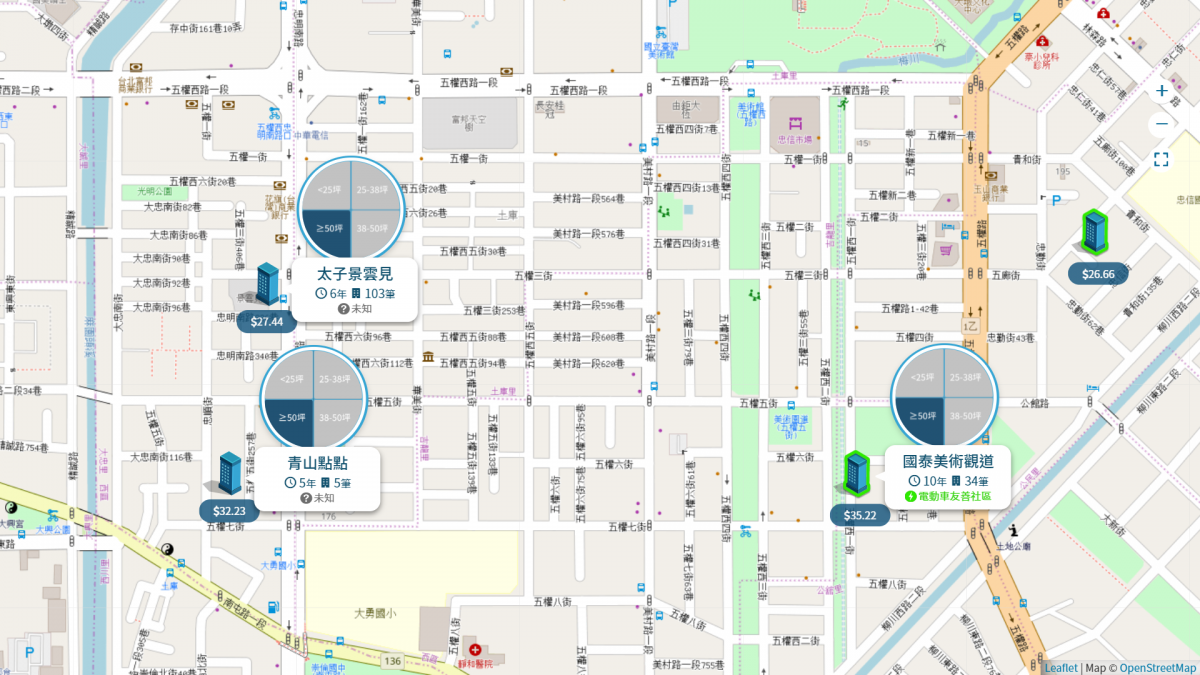The width and height of the screenshot is (1200, 675).
Task: Click the 國泰美術觀道 card title
Action: [x=948, y=462]
